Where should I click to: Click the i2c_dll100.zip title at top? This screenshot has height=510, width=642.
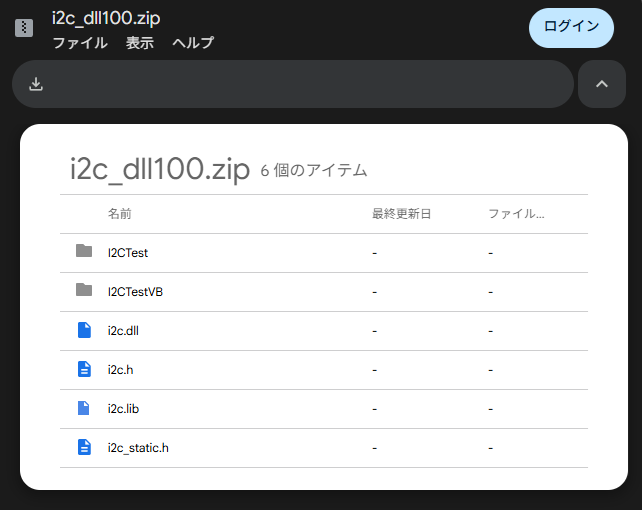[x=107, y=18]
